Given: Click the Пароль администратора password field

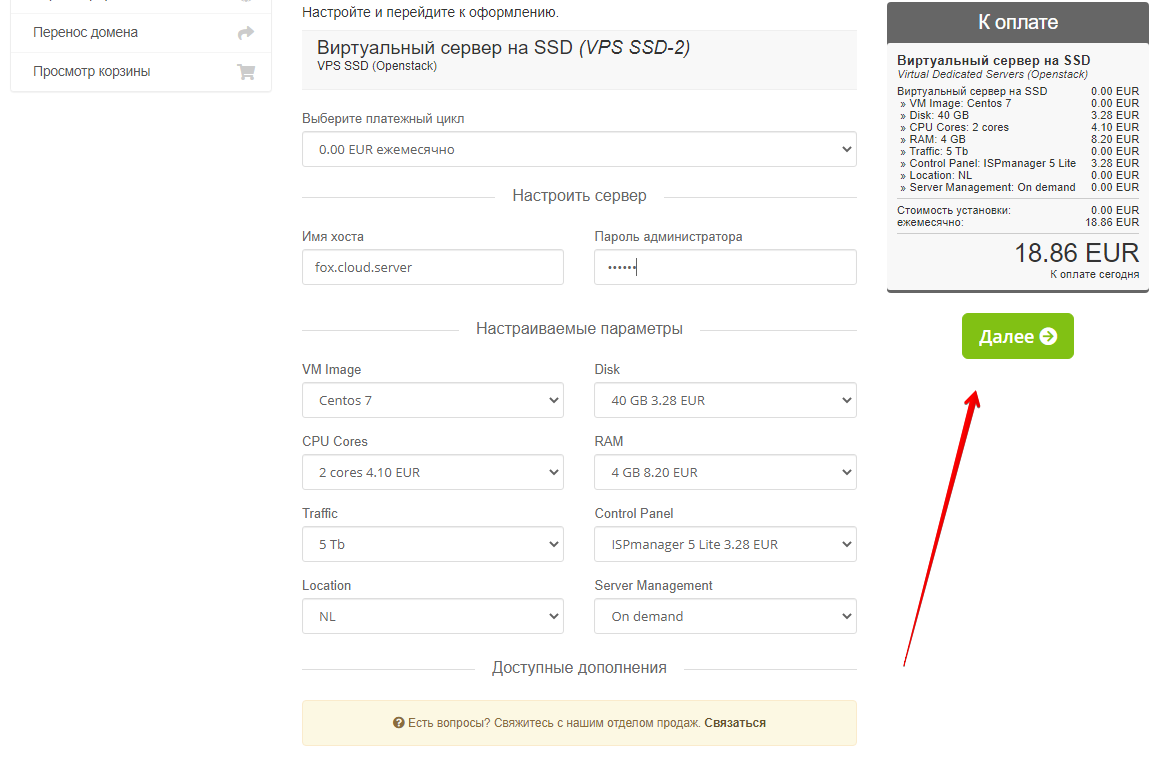Looking at the screenshot, I should tap(725, 267).
